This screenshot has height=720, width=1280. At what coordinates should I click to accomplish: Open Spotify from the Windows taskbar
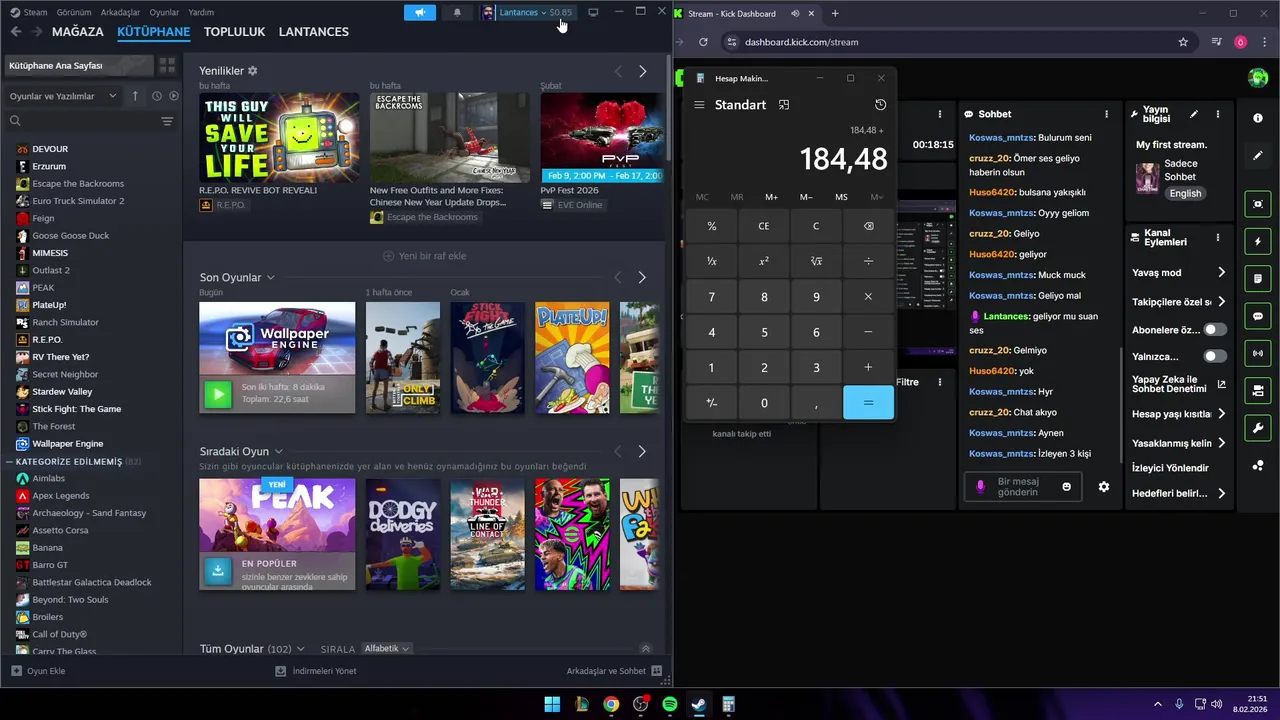669,705
